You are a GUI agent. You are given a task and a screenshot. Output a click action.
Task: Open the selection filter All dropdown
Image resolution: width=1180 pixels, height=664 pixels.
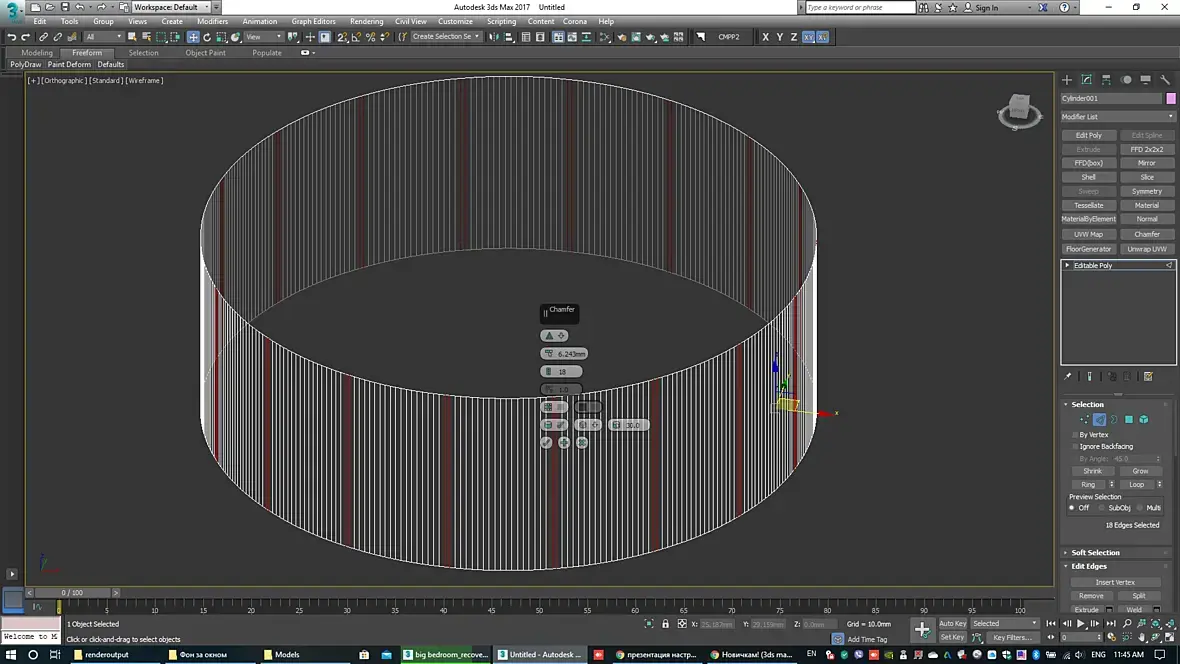point(103,37)
